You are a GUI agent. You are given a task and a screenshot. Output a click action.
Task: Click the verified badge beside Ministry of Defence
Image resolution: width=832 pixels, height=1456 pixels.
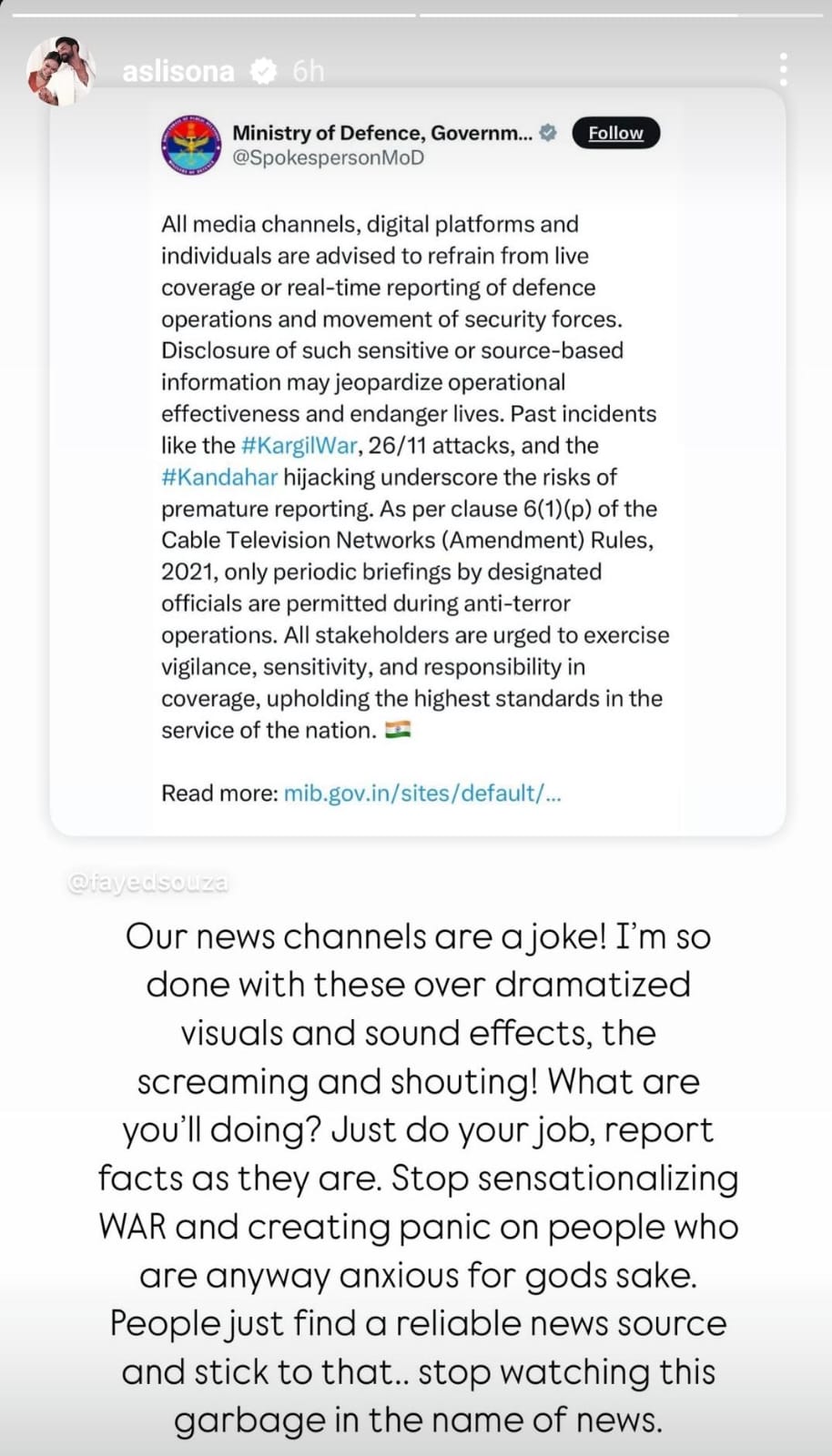click(x=548, y=133)
